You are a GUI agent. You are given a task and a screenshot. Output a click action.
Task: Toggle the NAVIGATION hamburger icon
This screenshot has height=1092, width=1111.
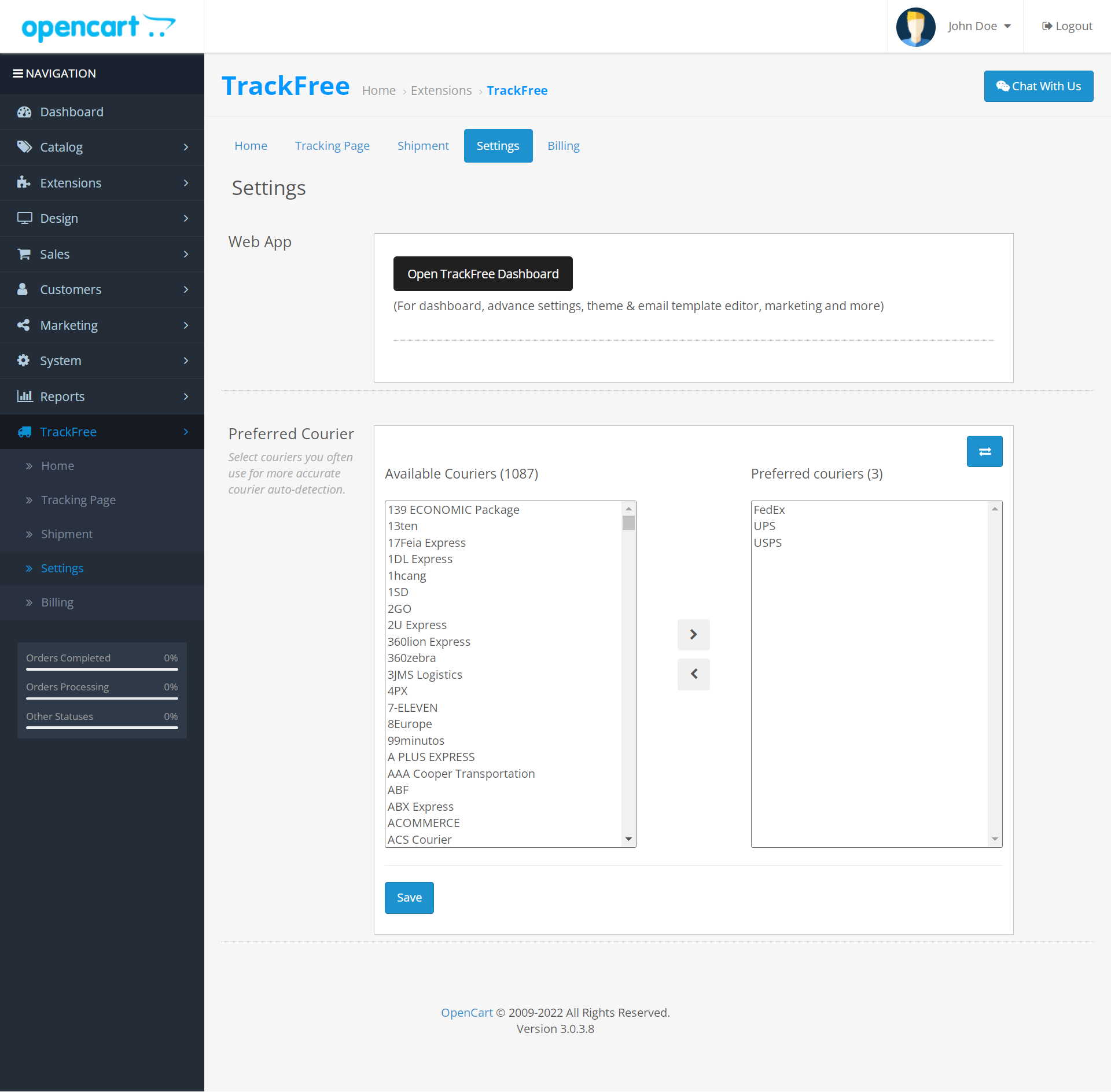point(18,73)
